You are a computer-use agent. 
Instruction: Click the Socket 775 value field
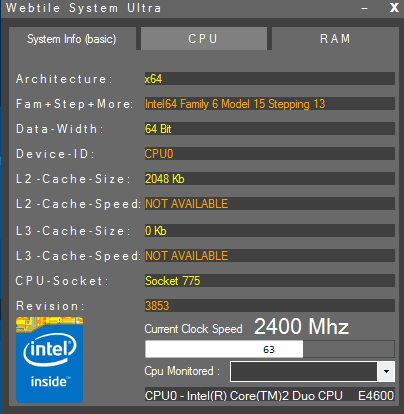pyautogui.click(x=270, y=281)
